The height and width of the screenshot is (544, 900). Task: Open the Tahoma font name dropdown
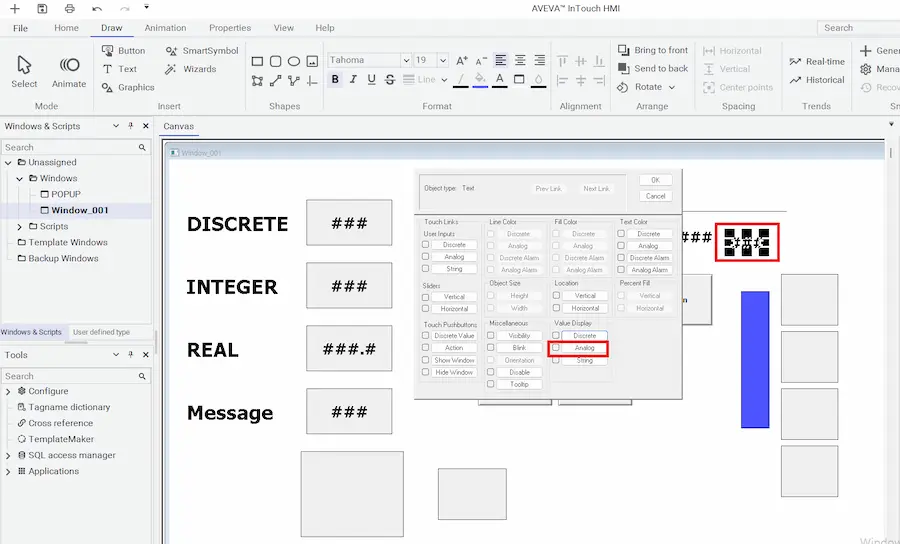[x=406, y=60]
